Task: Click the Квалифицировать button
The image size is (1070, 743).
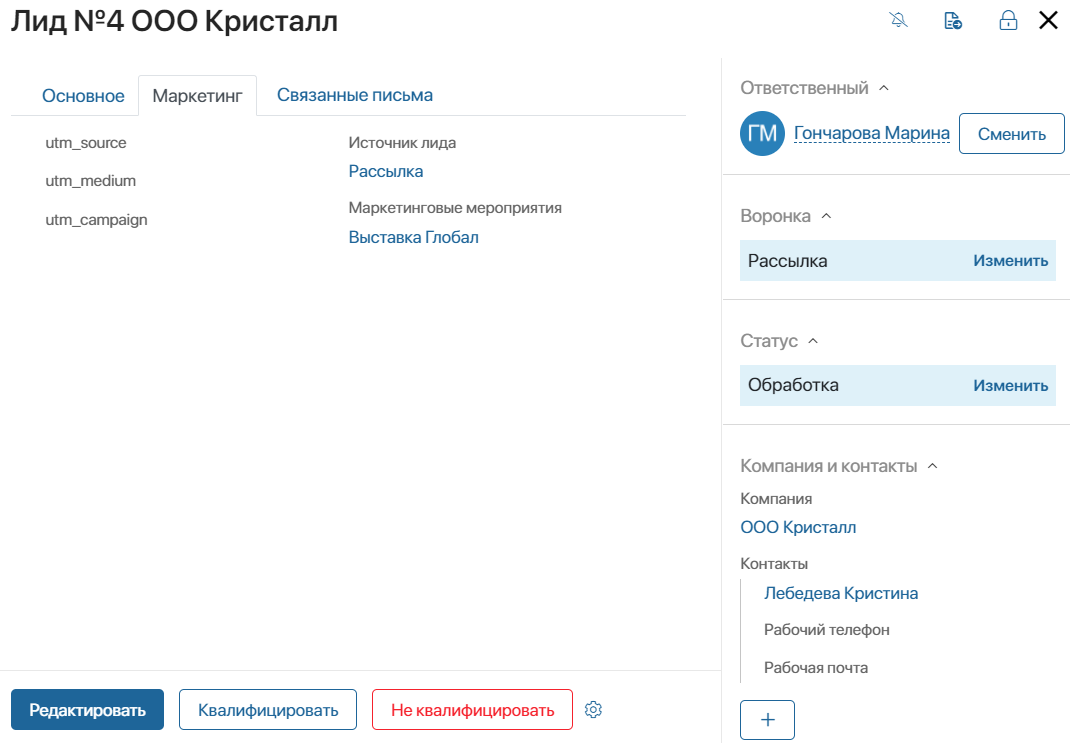Action: click(x=268, y=710)
